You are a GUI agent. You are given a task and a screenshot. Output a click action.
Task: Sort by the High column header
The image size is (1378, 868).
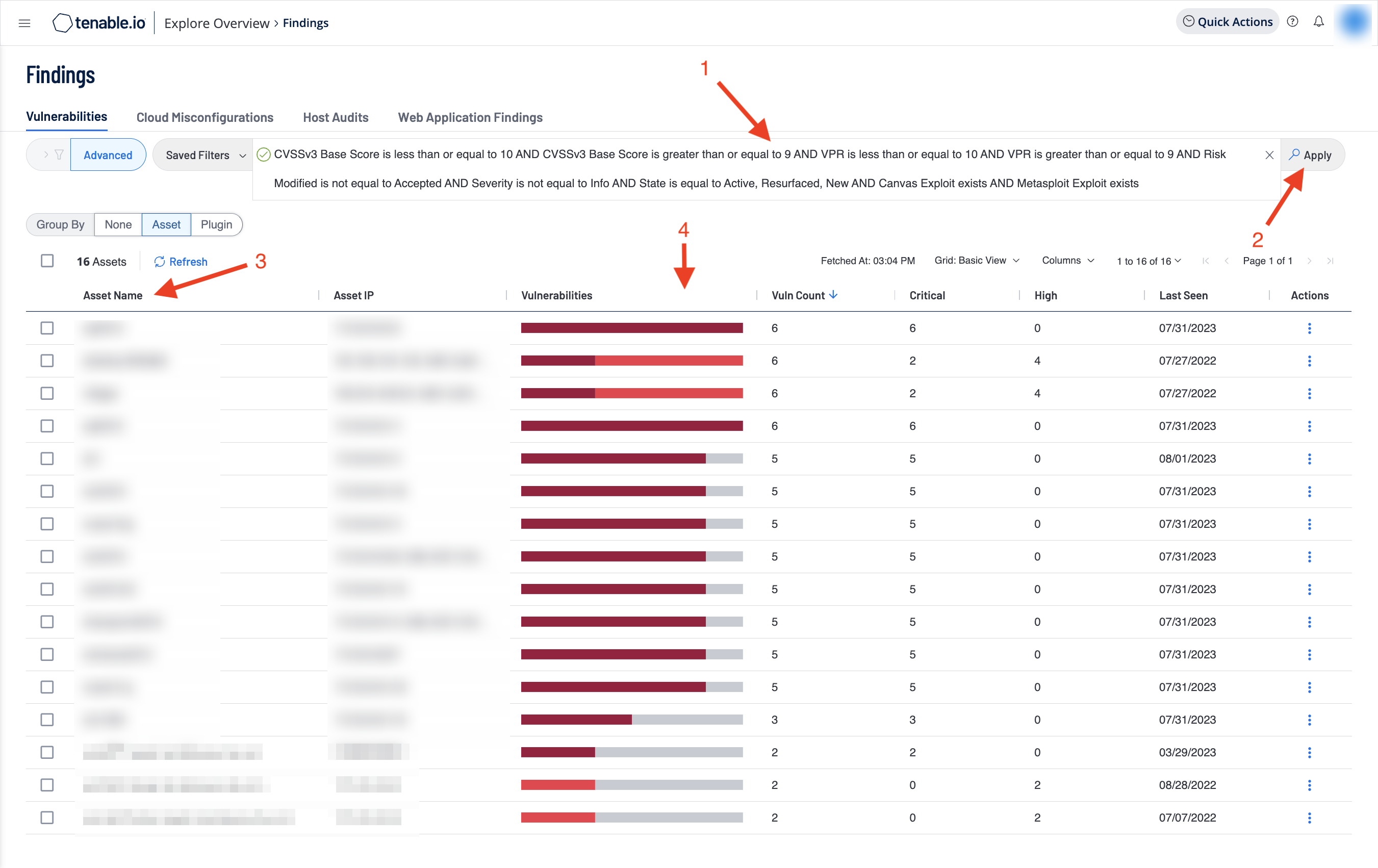1045,295
